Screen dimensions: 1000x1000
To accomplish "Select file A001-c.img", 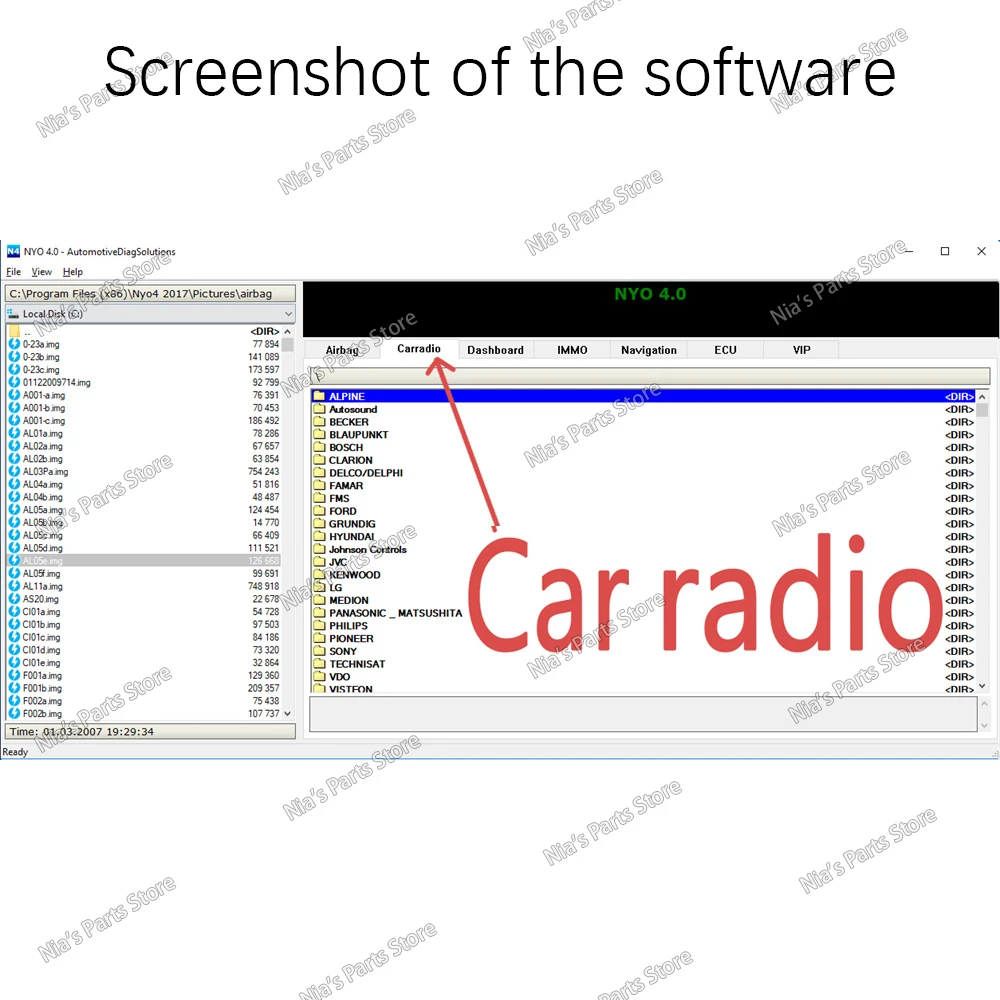I will (144, 420).
